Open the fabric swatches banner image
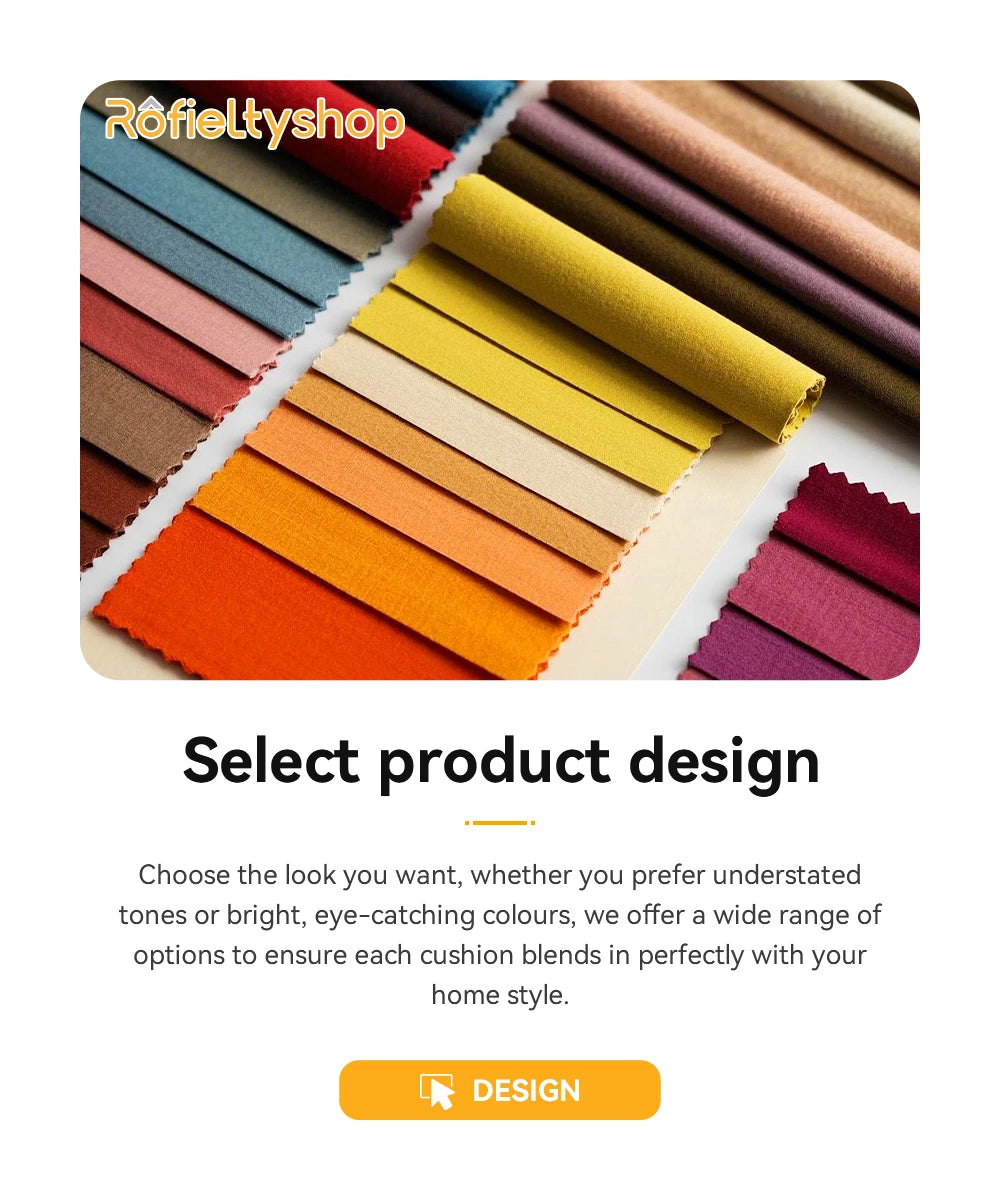1000x1200 pixels. 500,380
